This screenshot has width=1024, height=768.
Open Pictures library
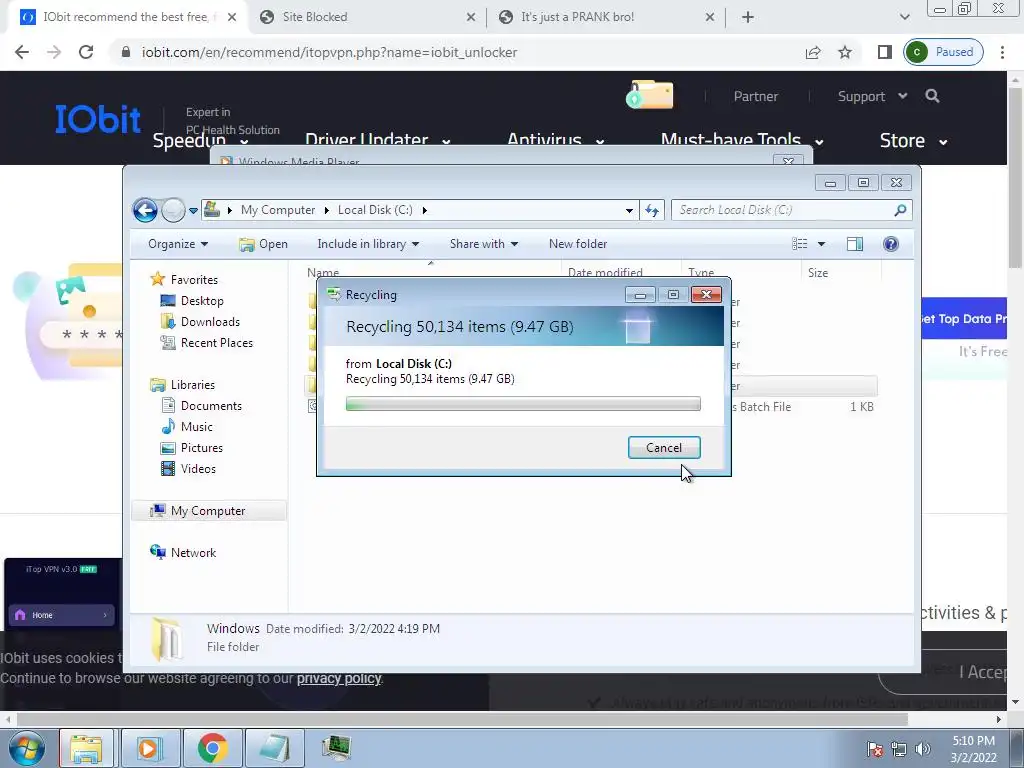pos(201,447)
